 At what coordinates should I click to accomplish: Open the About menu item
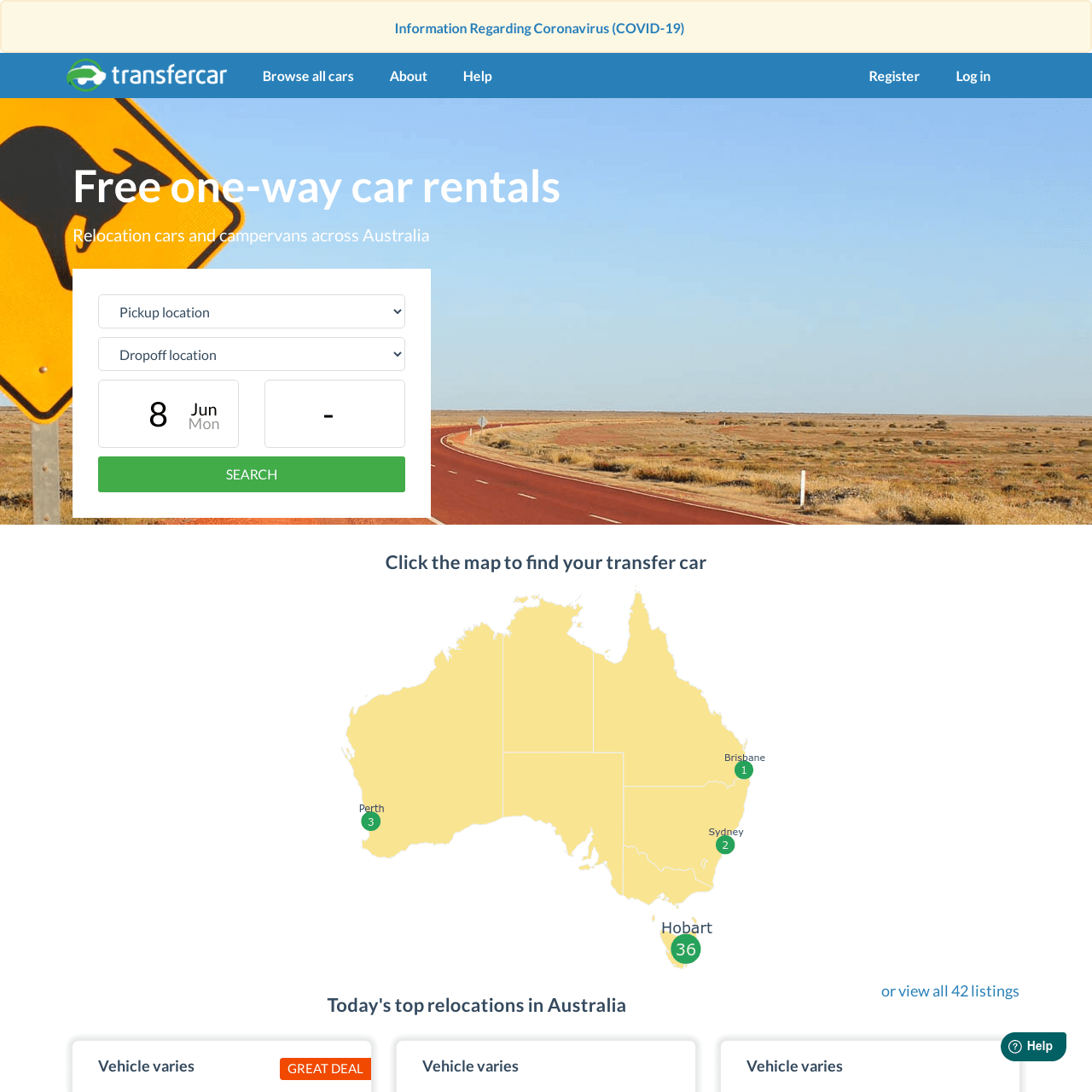409,76
